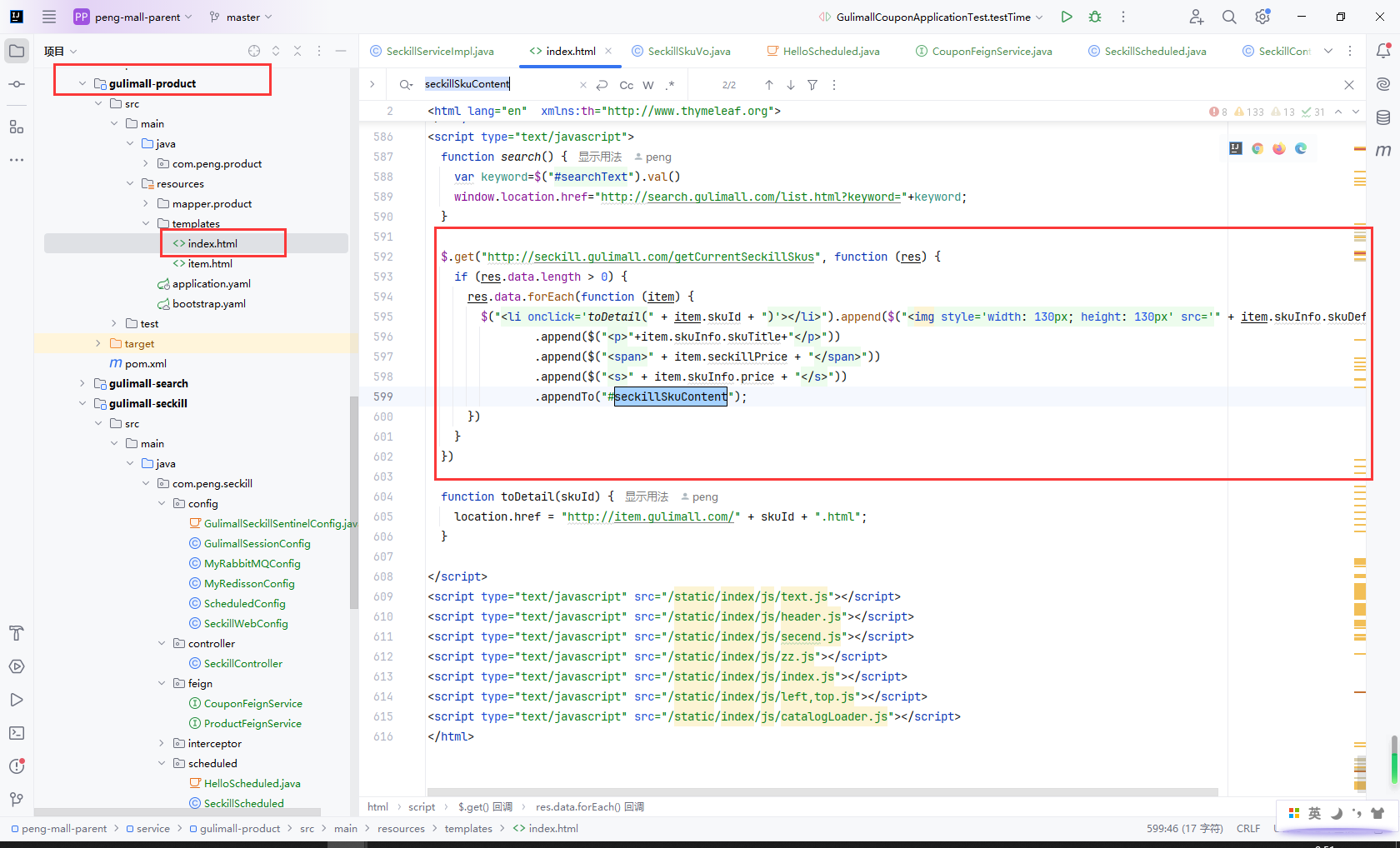Expand replace field in find bar
Viewport: 1400px width, 848px height.
click(x=372, y=84)
